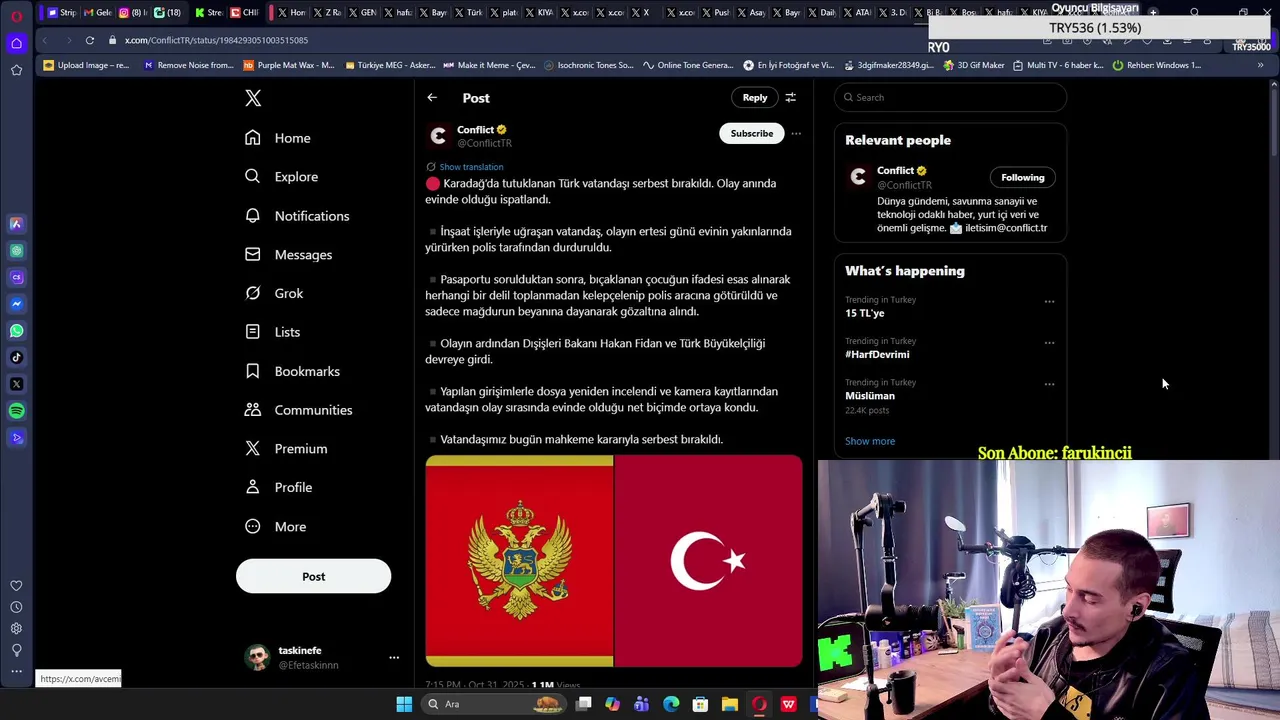Open Purple Mat Wax bookmark
Screen dimensions: 1280x720
pos(288,65)
